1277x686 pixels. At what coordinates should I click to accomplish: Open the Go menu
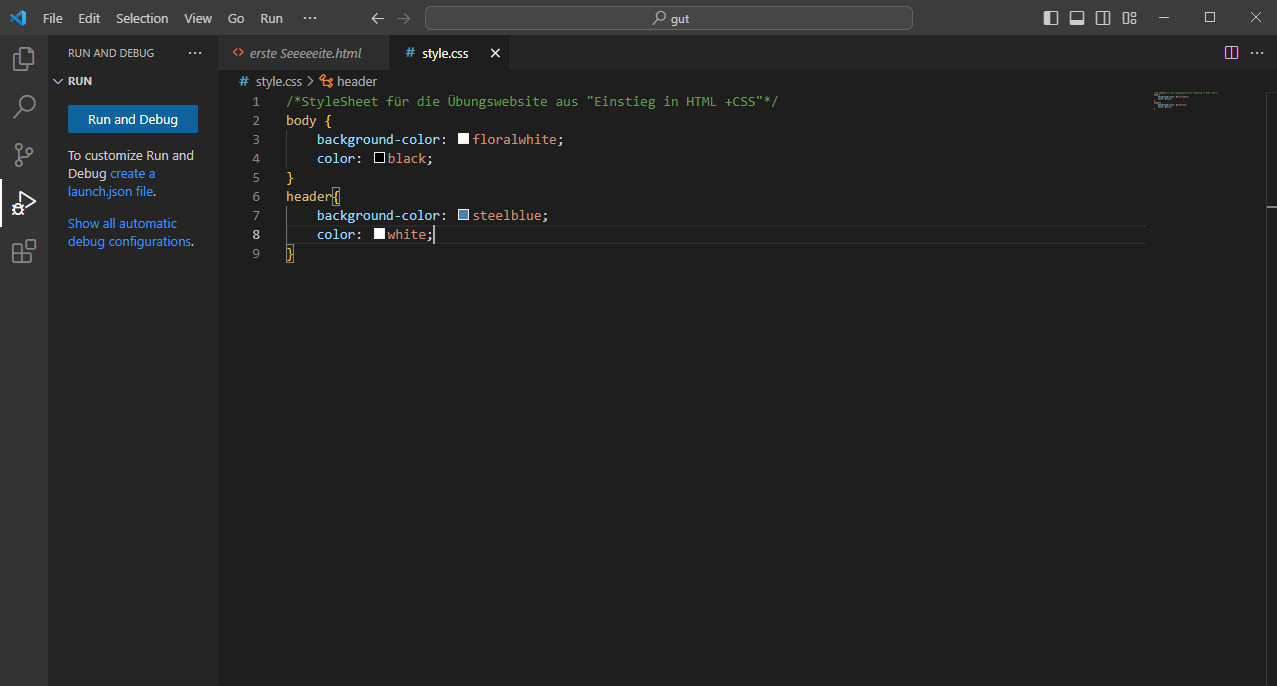pyautogui.click(x=236, y=18)
